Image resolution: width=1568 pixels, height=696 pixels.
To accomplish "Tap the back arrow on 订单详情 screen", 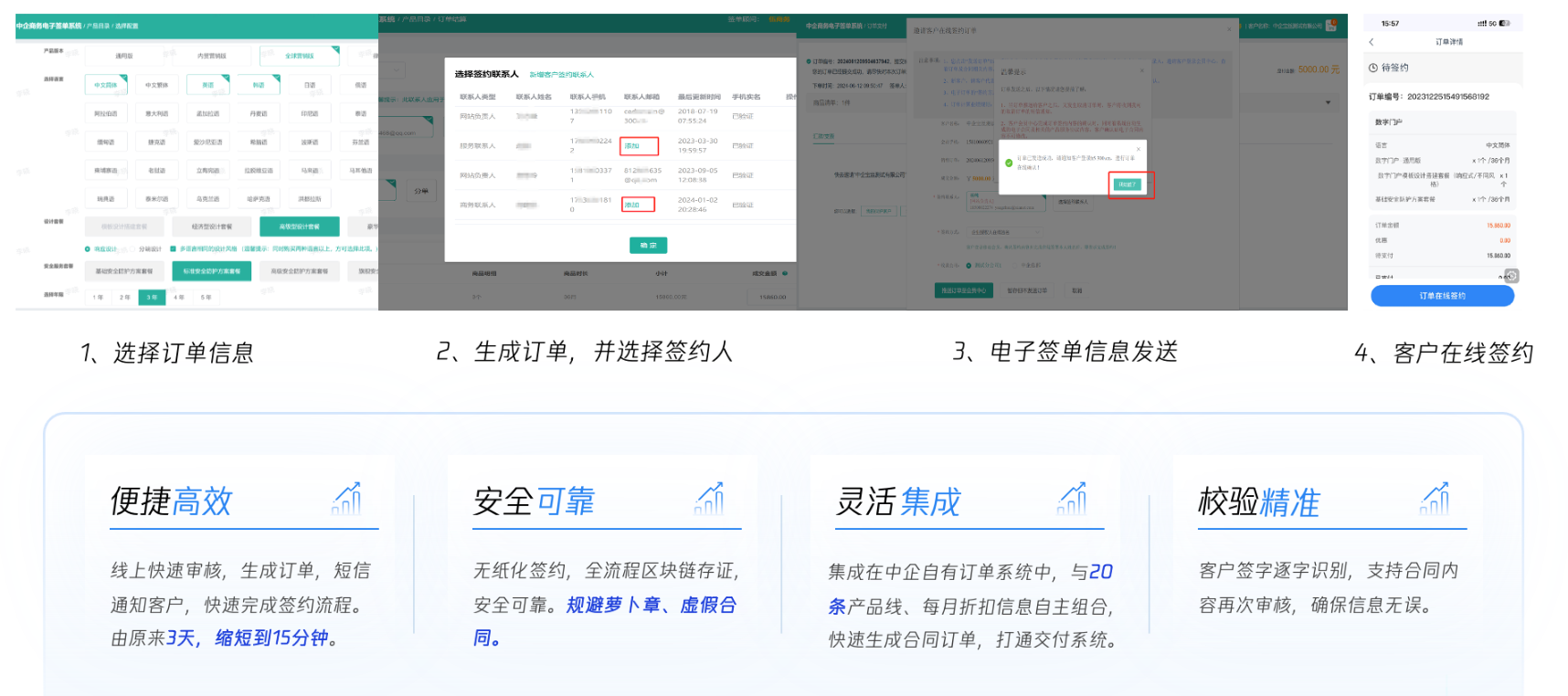I will (1372, 42).
